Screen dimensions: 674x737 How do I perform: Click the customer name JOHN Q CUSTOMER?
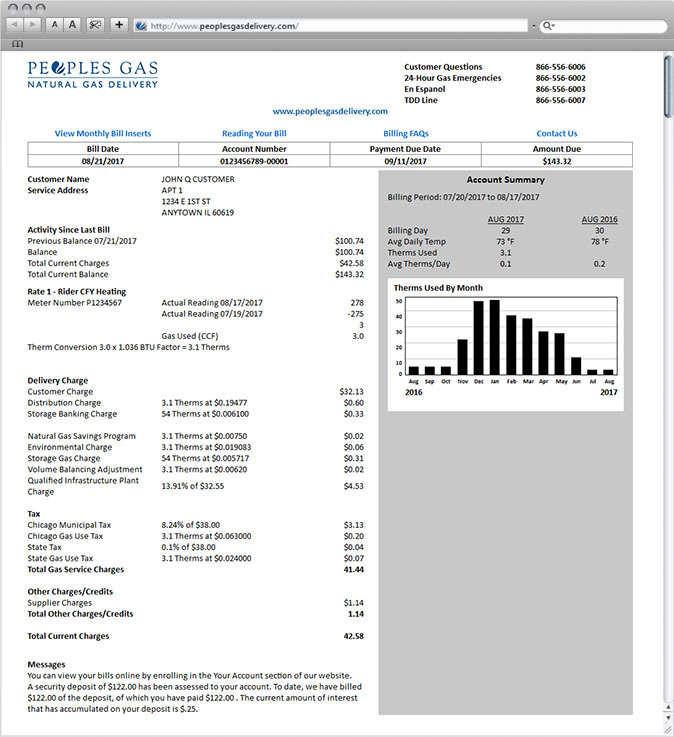198,179
